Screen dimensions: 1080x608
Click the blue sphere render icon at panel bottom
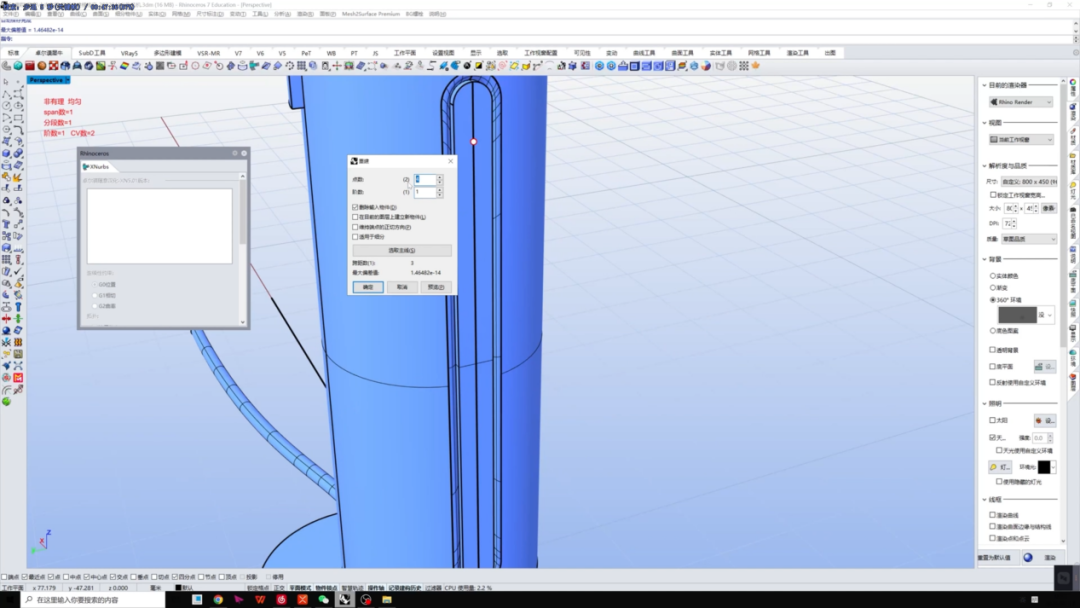pyautogui.click(x=1028, y=558)
